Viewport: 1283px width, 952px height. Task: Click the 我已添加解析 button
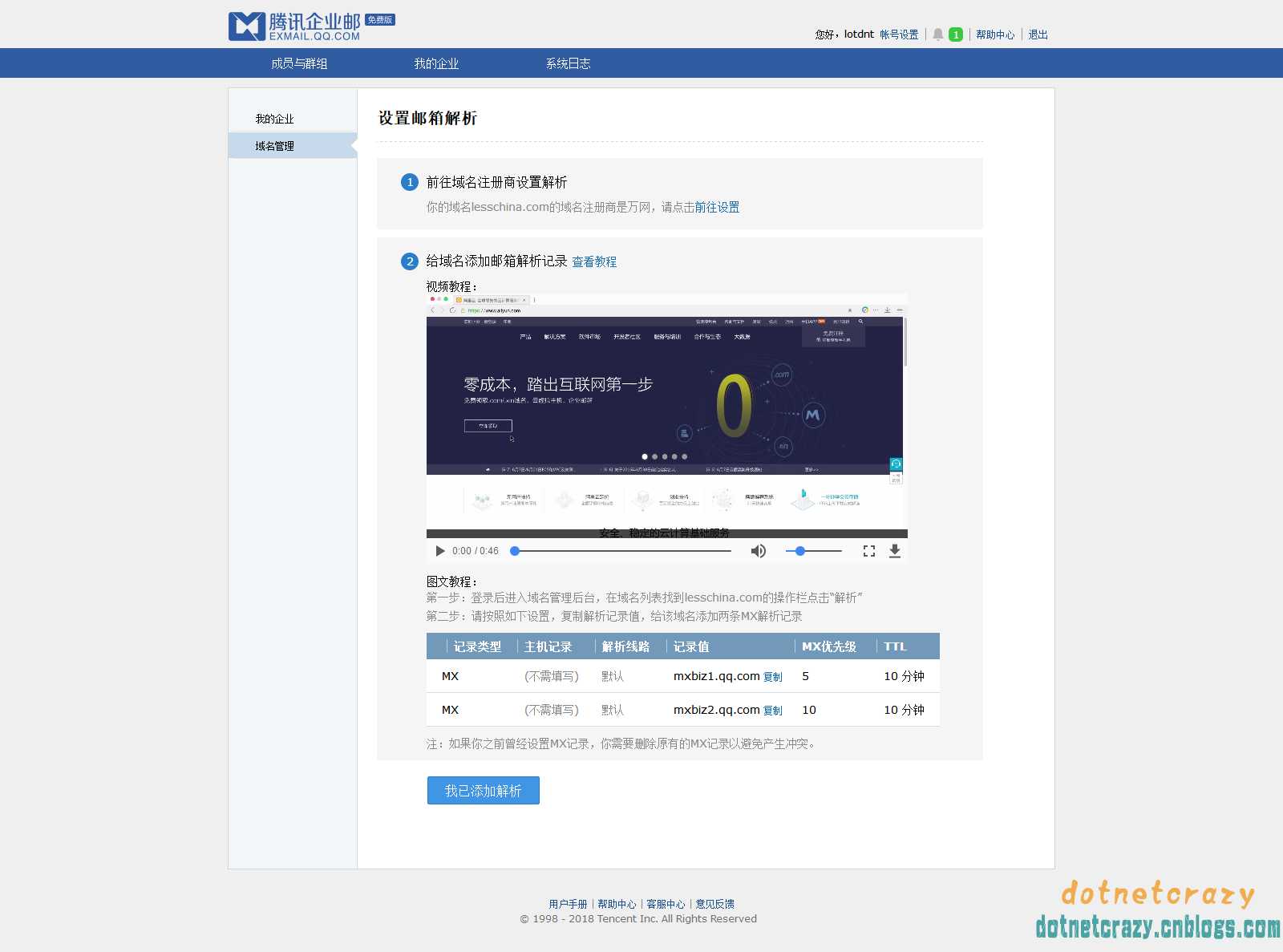[484, 791]
